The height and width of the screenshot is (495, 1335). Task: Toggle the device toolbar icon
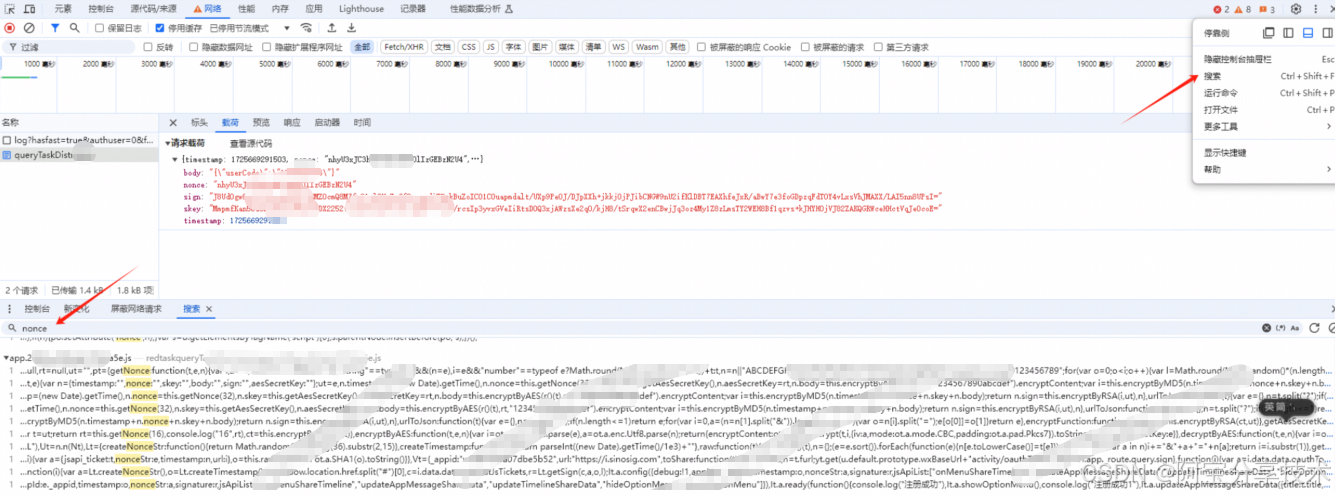[31, 9]
